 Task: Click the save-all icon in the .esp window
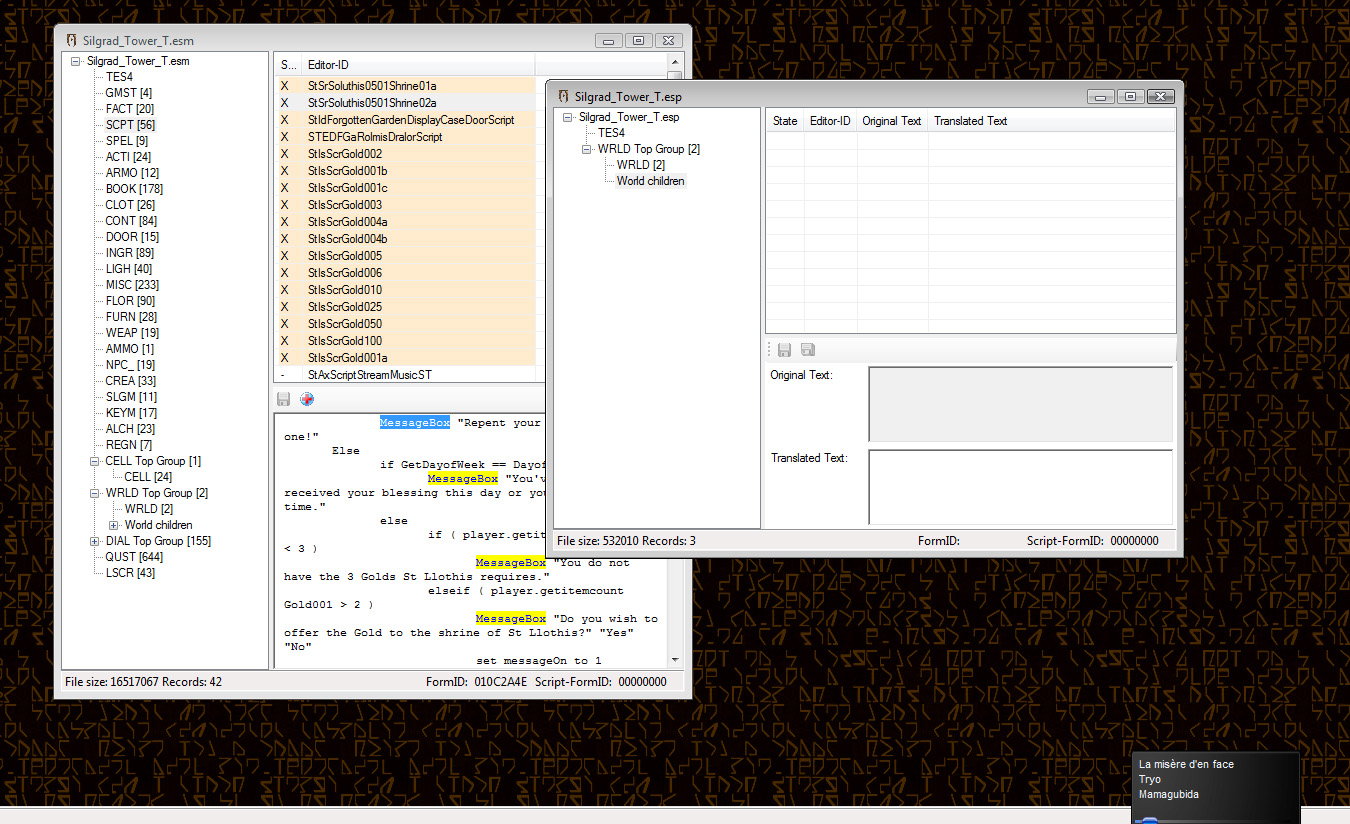pos(808,350)
